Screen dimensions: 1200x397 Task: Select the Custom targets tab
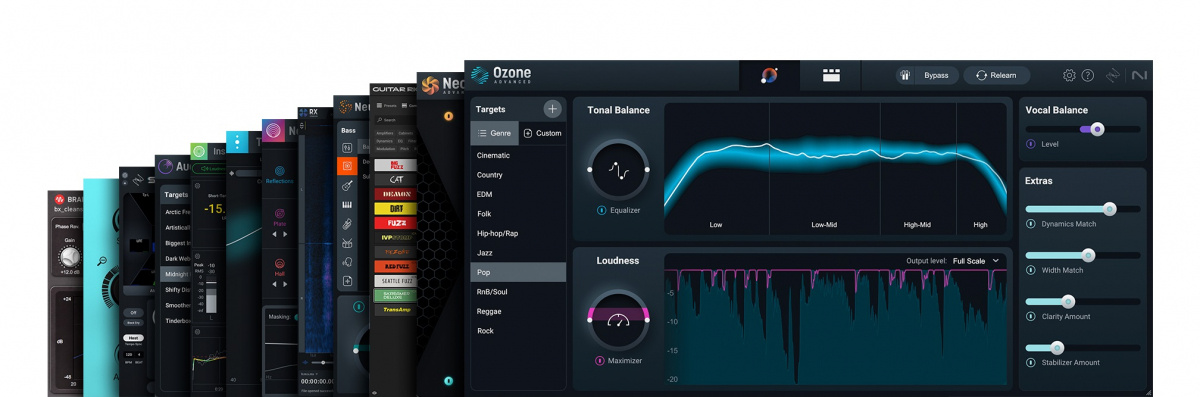pos(542,133)
